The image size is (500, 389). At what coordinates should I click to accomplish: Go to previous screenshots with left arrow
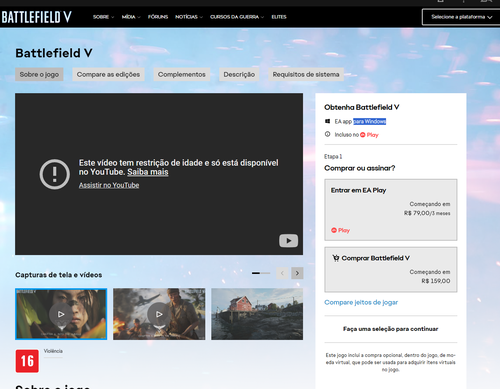pyautogui.click(x=282, y=273)
